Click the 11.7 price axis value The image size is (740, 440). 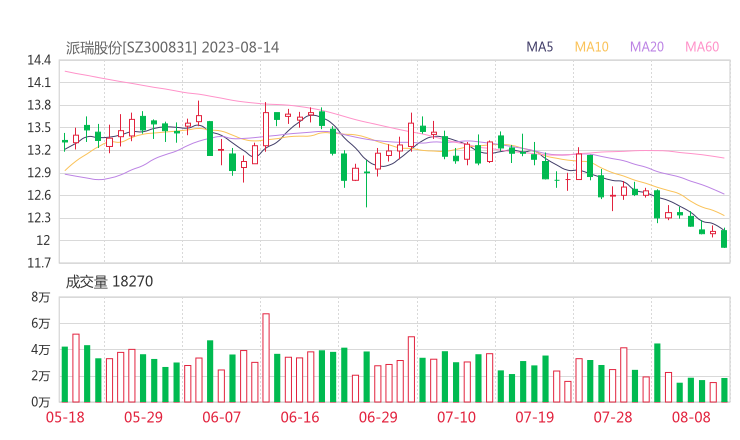tap(39, 263)
